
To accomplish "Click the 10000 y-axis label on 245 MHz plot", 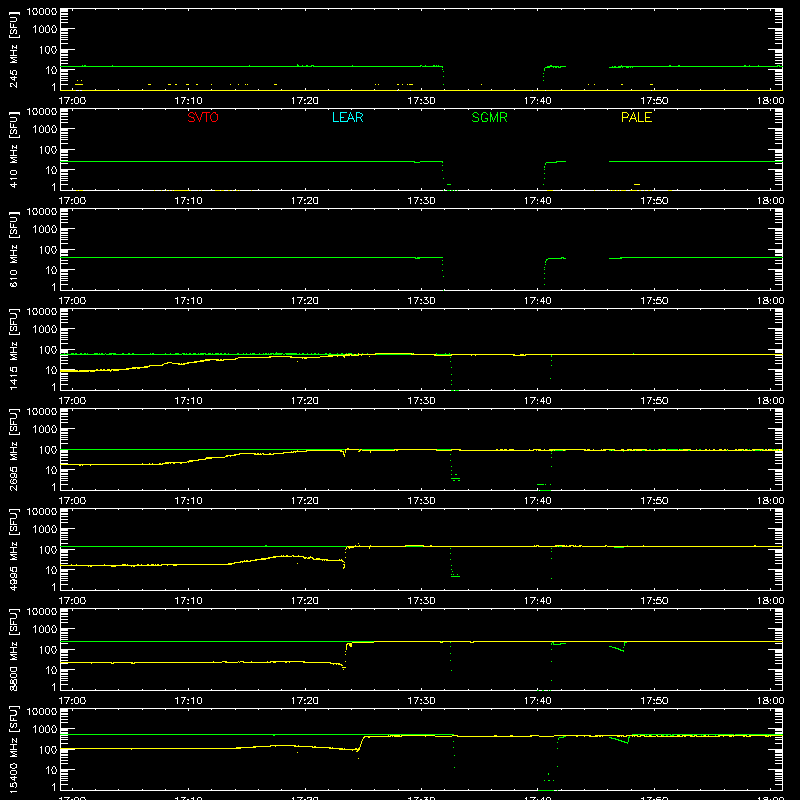I will (42, 12).
